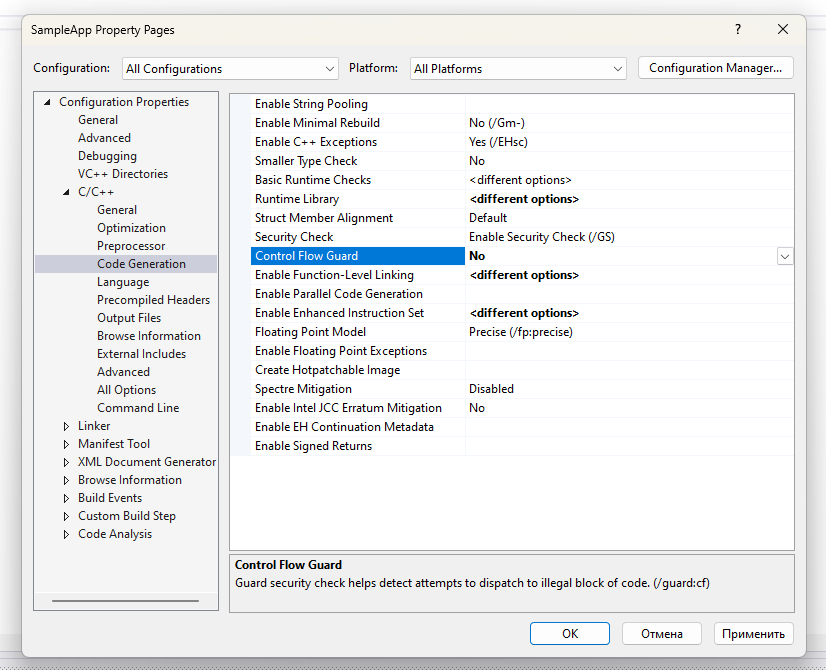Collapse the Configuration Properties root node
The height and width of the screenshot is (670, 826).
46,102
